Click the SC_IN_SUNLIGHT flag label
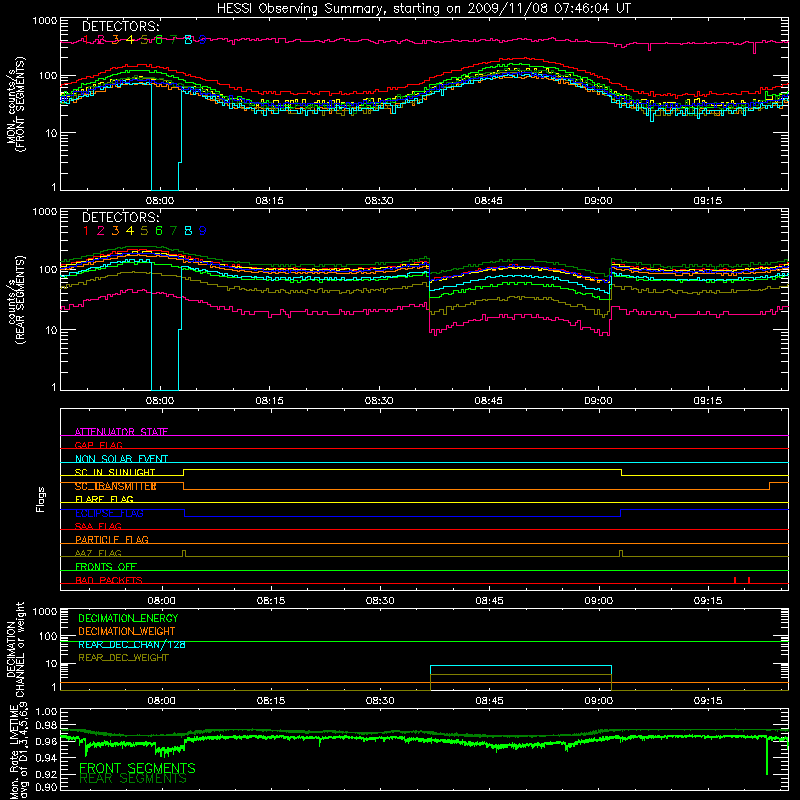The image size is (800, 800). [x=115, y=472]
